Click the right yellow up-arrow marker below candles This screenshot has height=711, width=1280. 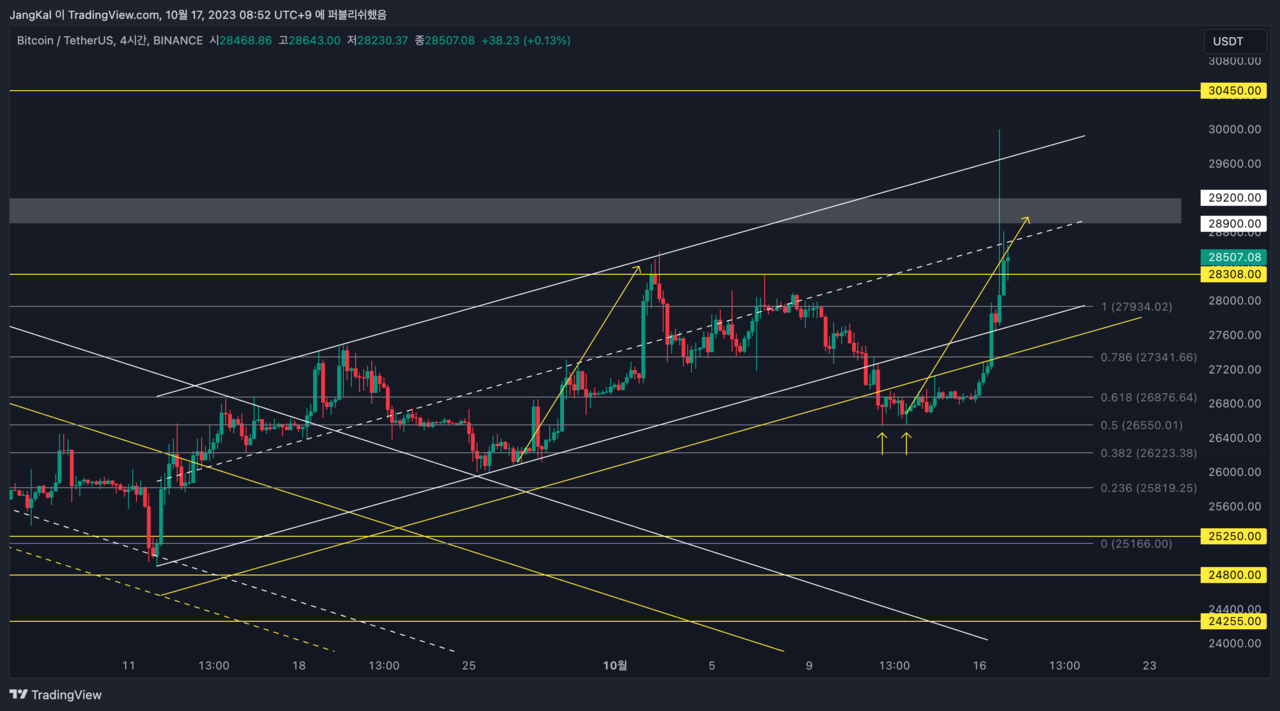(x=906, y=443)
